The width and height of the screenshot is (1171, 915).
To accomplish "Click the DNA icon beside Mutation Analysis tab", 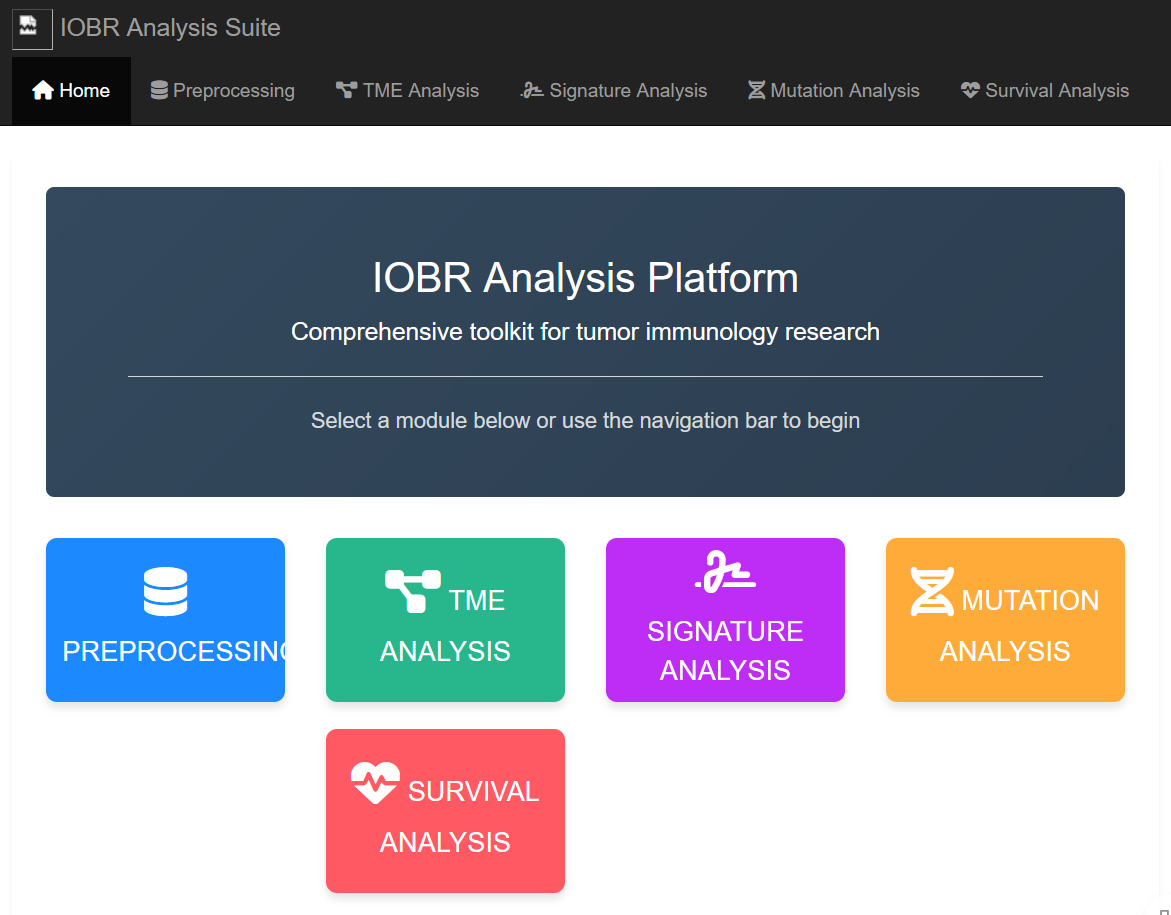I will (x=757, y=90).
